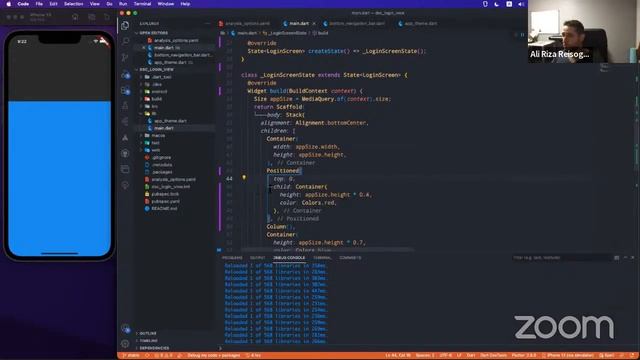Viewport: 640px width, 360px height.
Task: Expand the build folder
Action: coord(157,99)
